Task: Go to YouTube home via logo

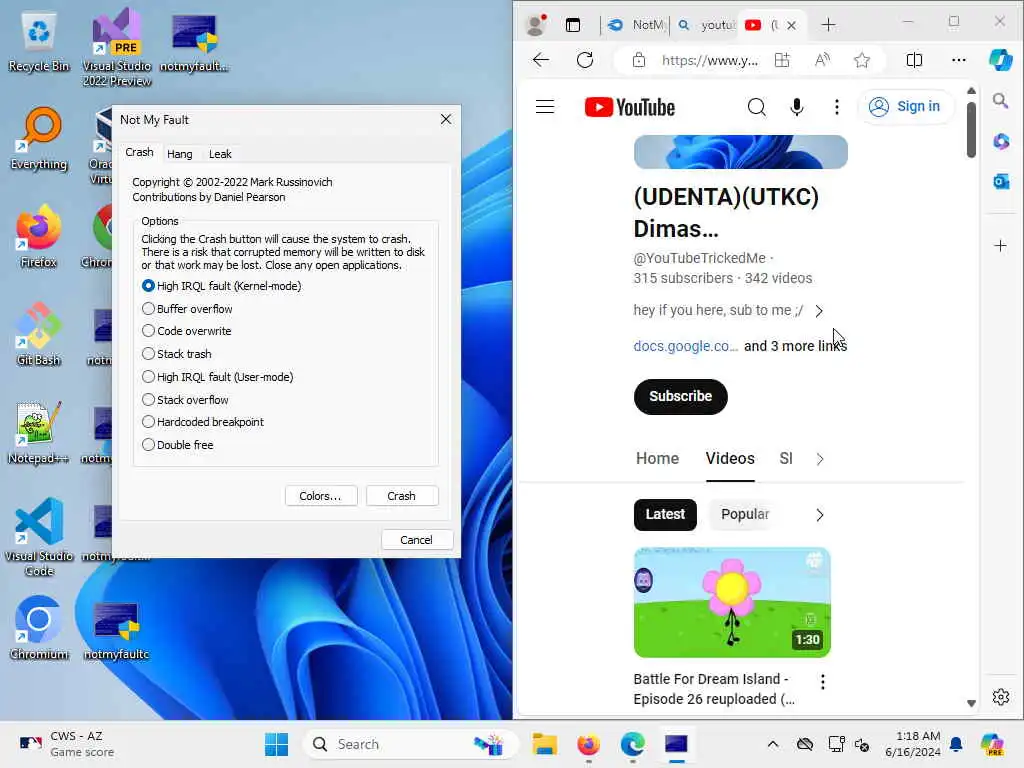Action: [x=630, y=107]
